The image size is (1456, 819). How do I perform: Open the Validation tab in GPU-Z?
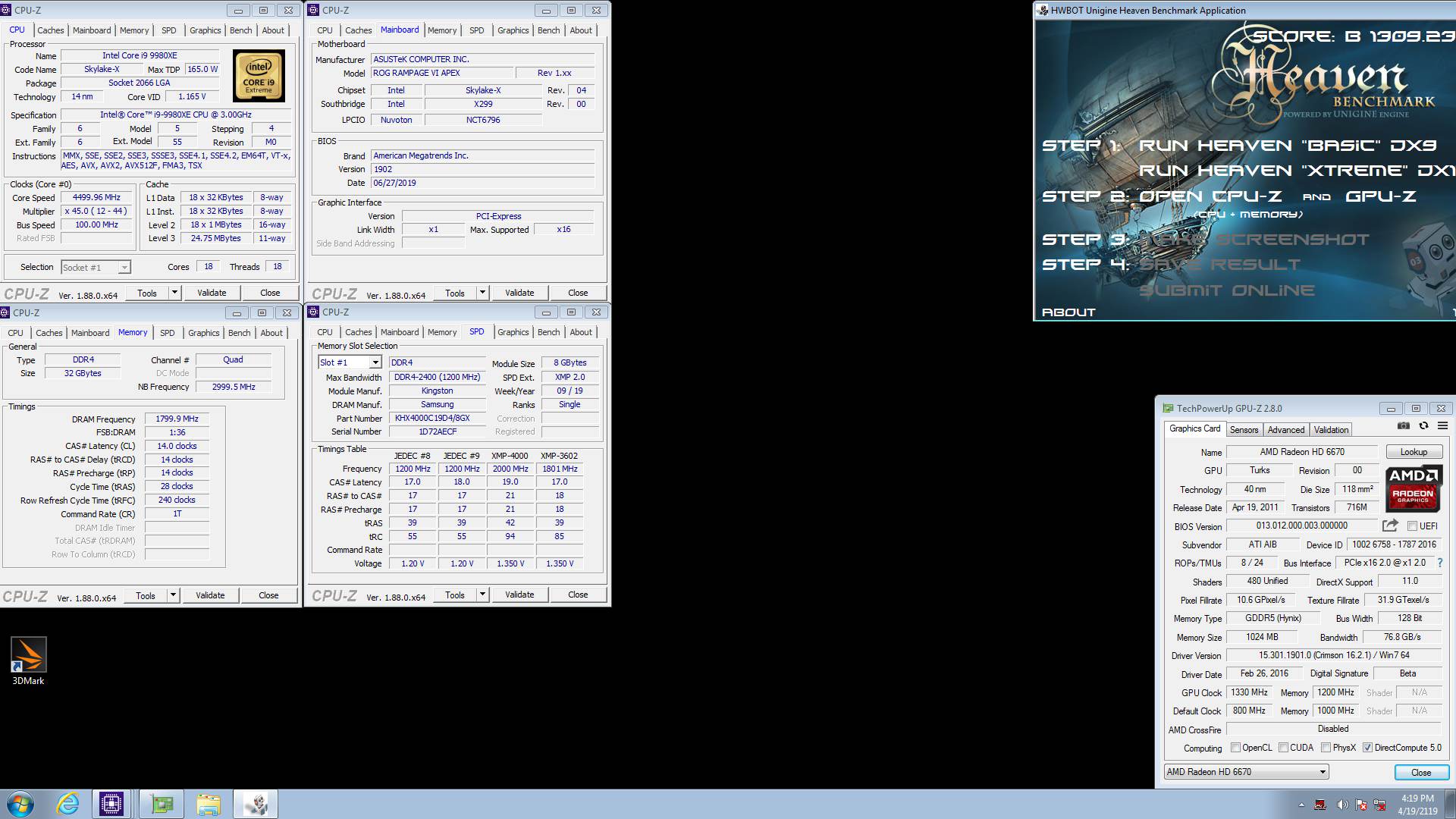[1331, 429]
